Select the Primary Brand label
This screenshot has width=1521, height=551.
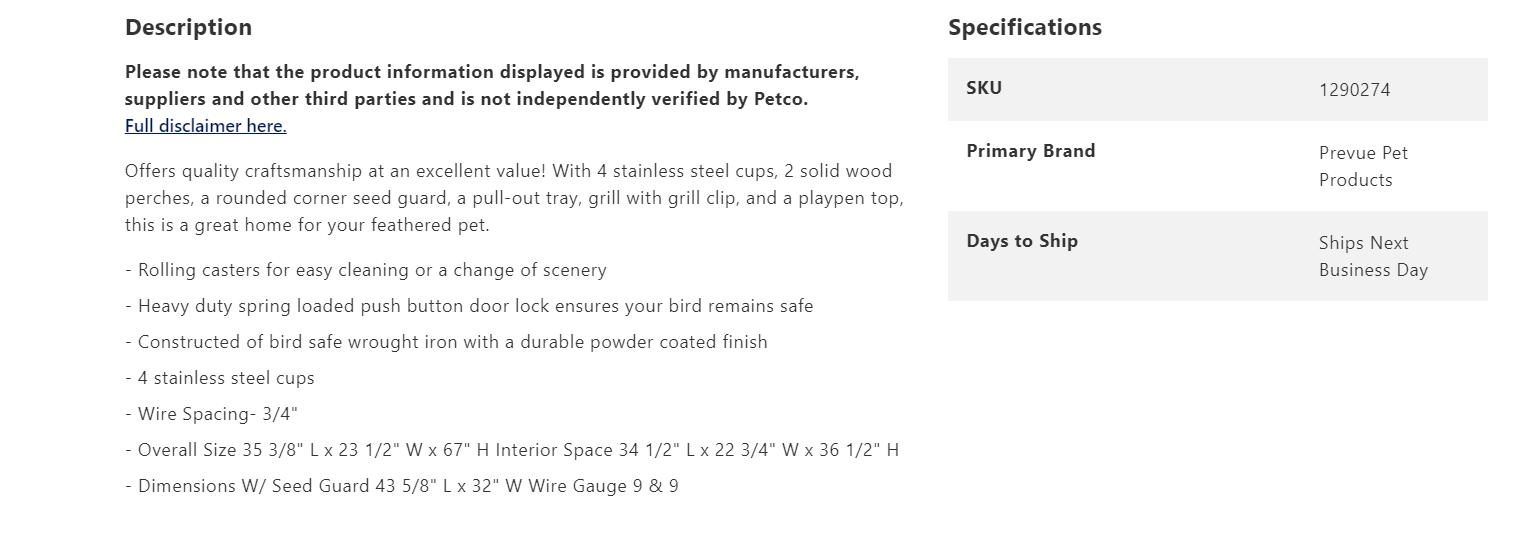(x=1030, y=151)
